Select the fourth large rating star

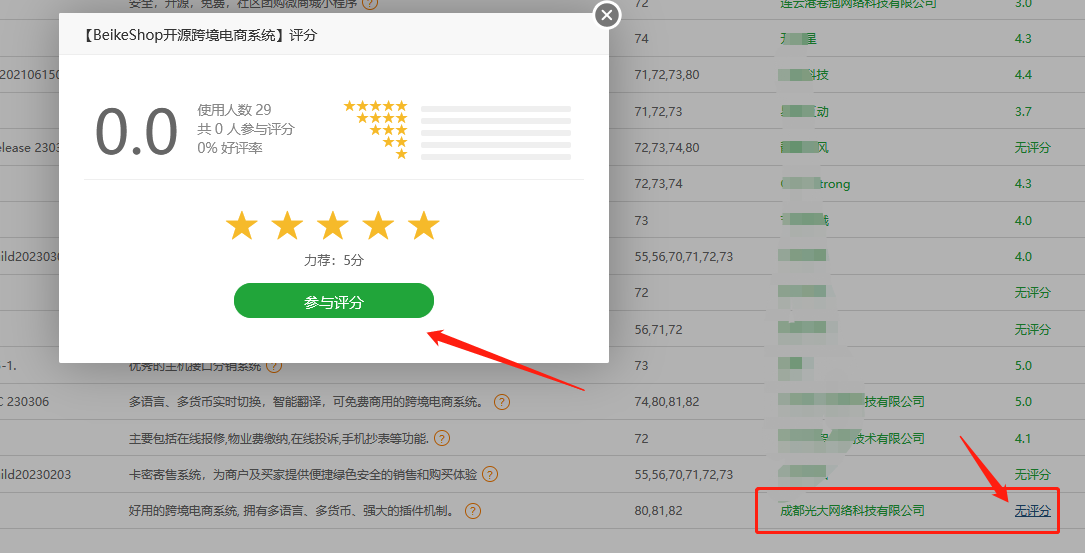tap(379, 226)
